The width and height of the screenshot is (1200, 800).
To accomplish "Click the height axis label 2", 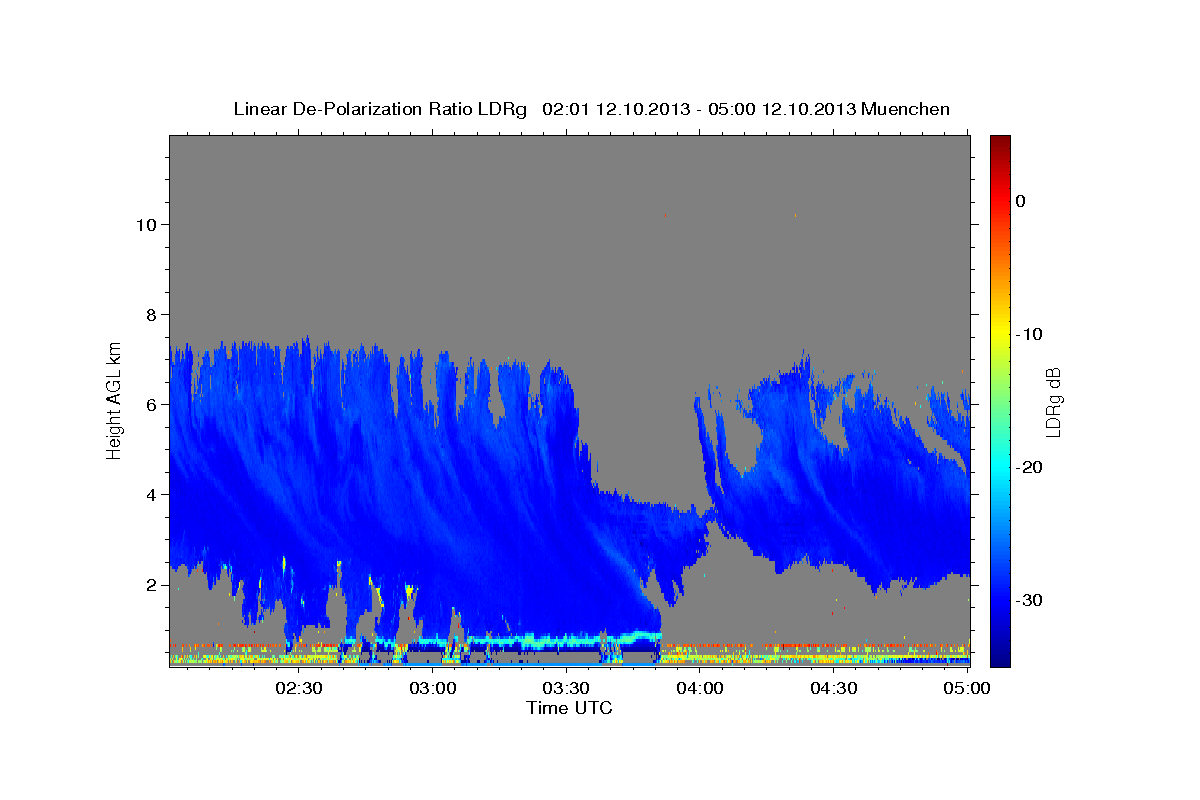I will tap(149, 584).
